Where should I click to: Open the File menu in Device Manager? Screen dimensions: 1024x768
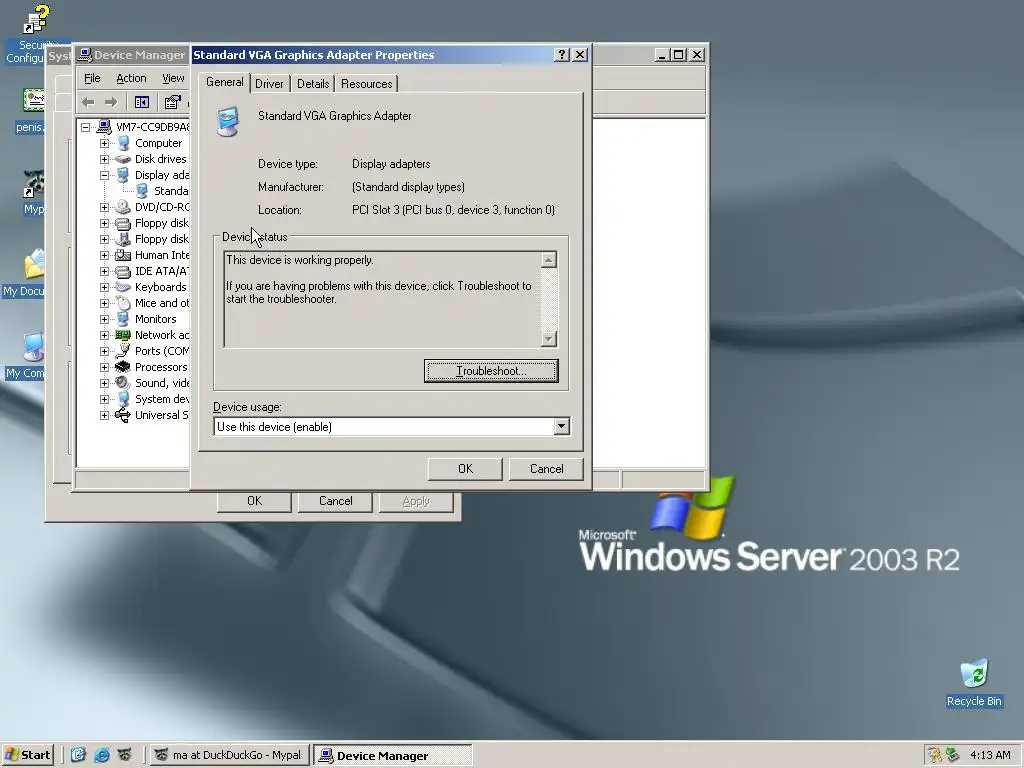(x=92, y=78)
